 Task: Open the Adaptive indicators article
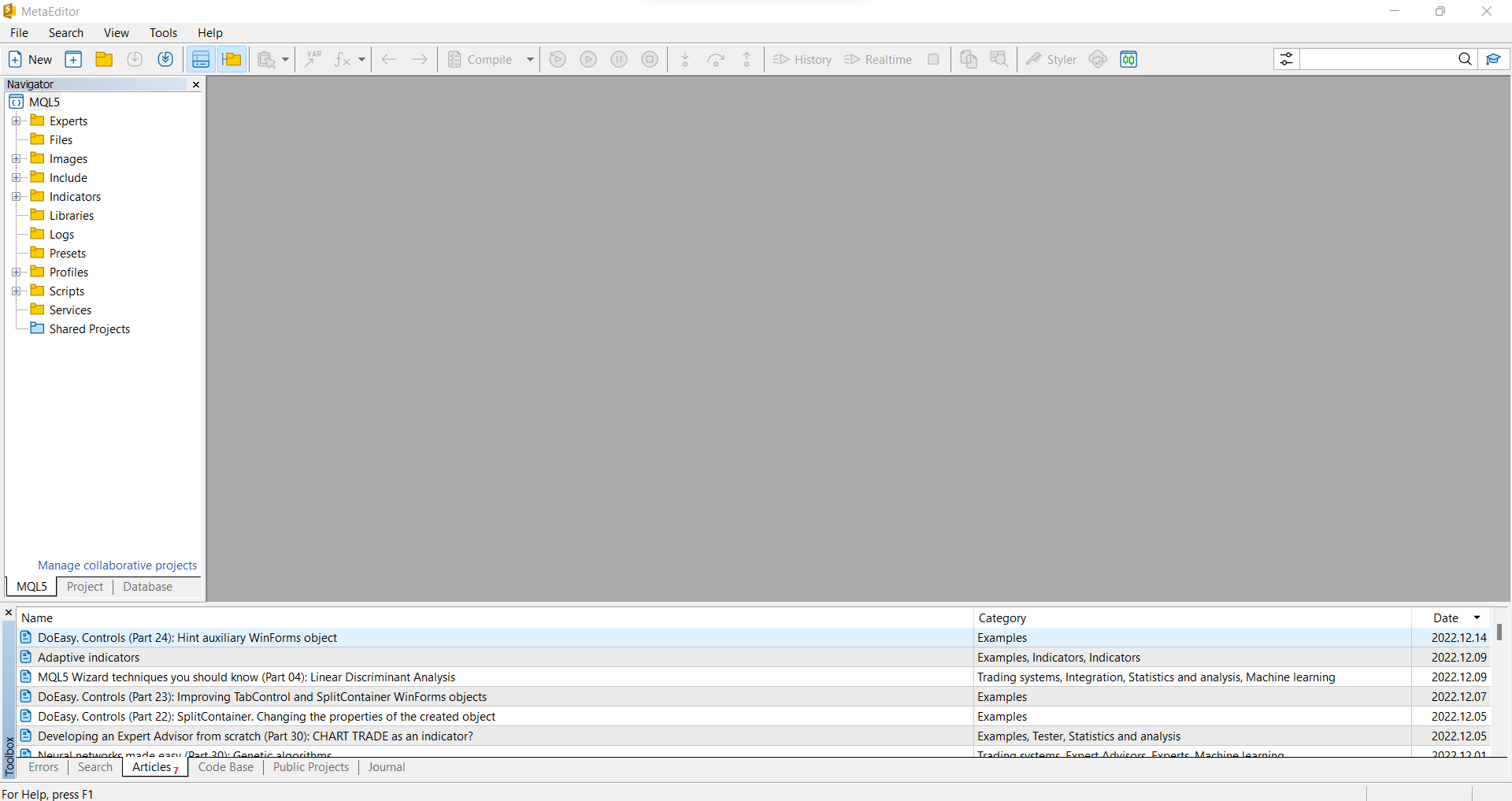[88, 658]
